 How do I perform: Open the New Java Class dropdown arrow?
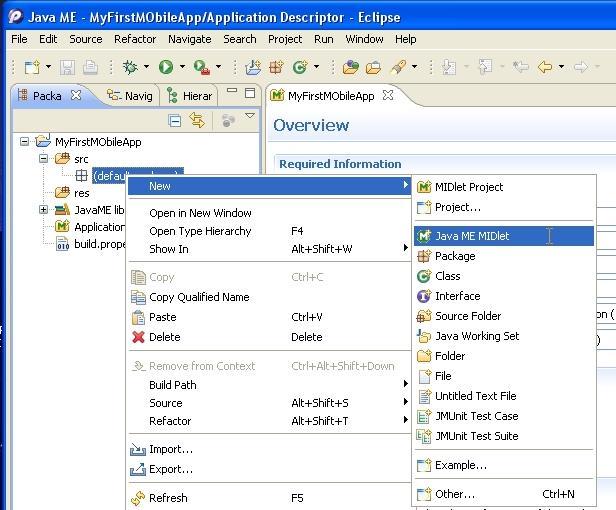[x=317, y=67]
